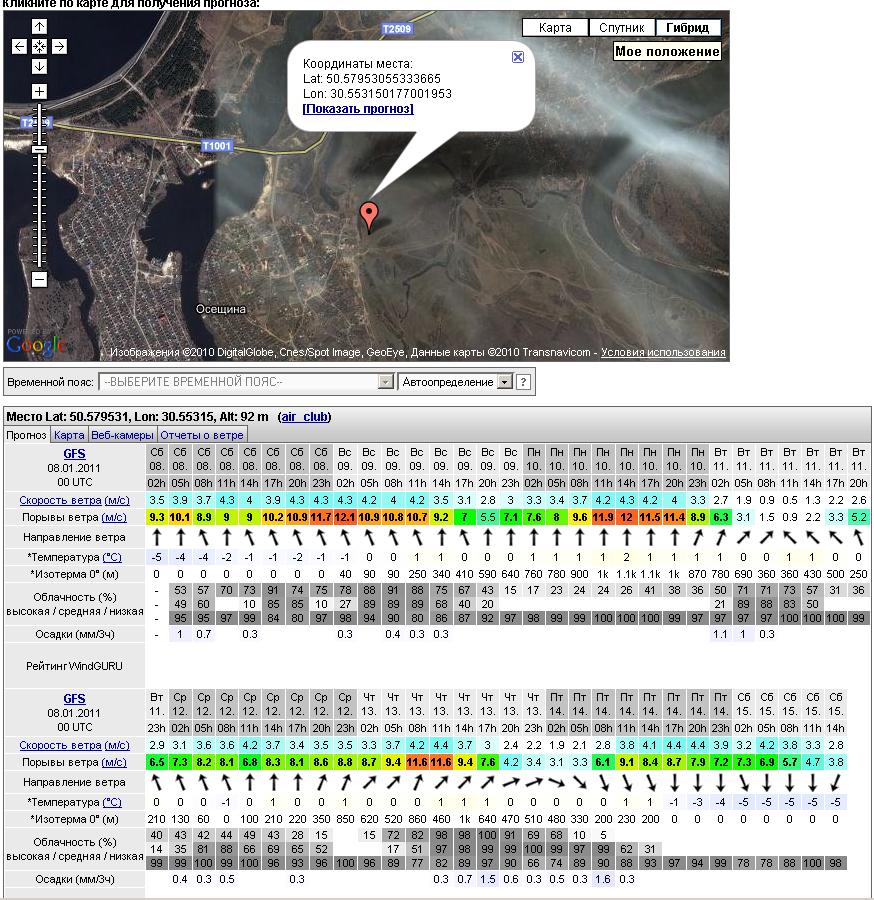The width and height of the screenshot is (874, 900).
Task: Open the Автоопределение dropdown
Action: click(504, 382)
